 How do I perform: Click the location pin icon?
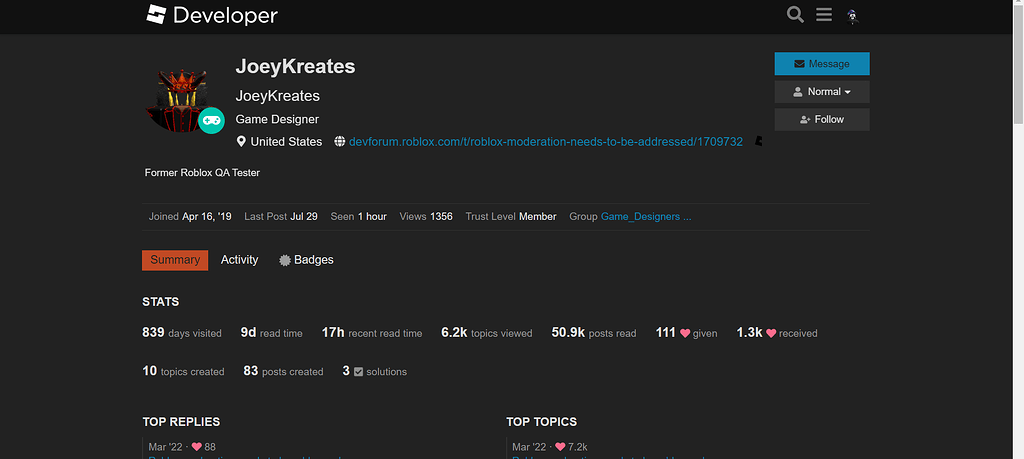(241, 142)
